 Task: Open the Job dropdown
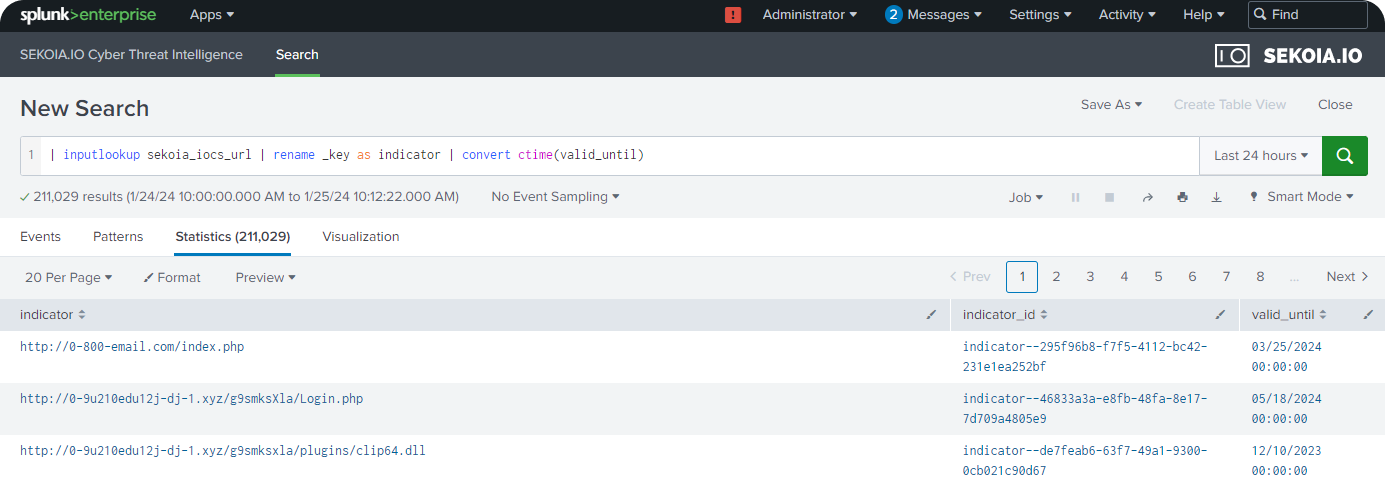1026,197
